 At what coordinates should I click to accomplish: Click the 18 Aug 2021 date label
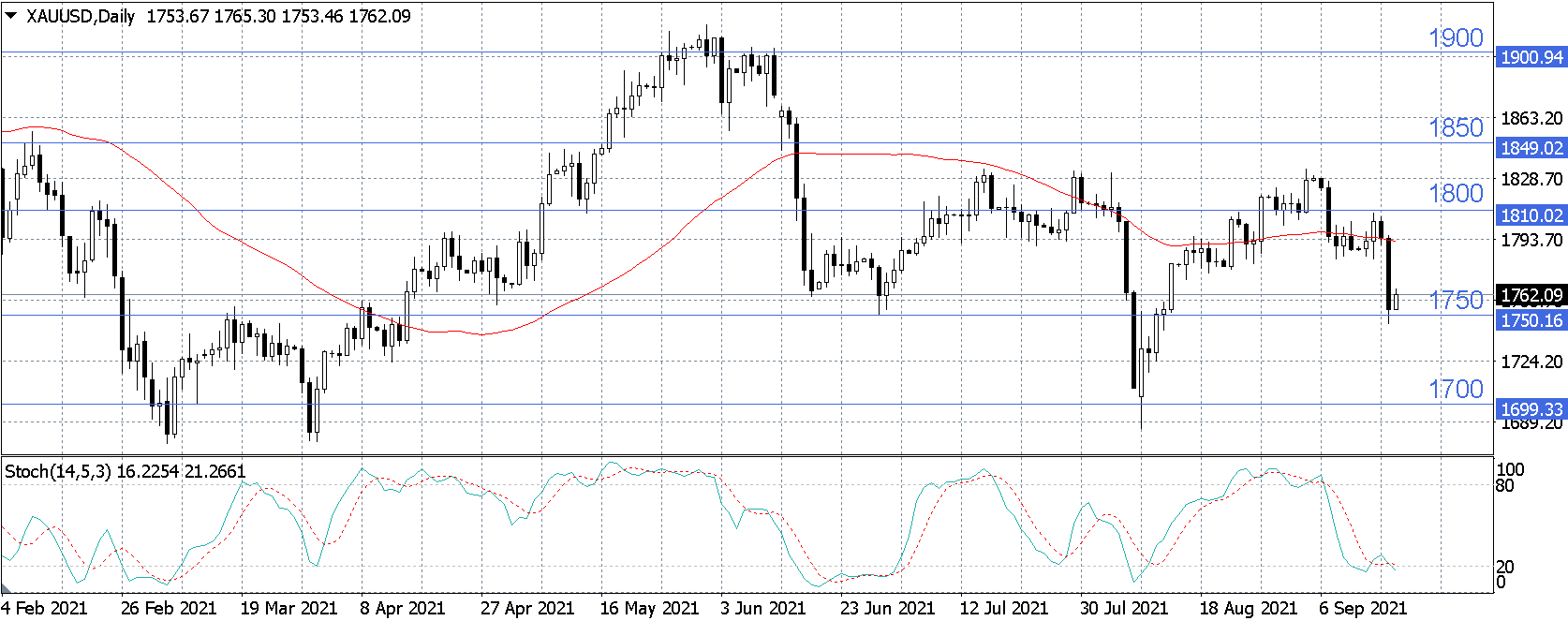pos(1249,608)
